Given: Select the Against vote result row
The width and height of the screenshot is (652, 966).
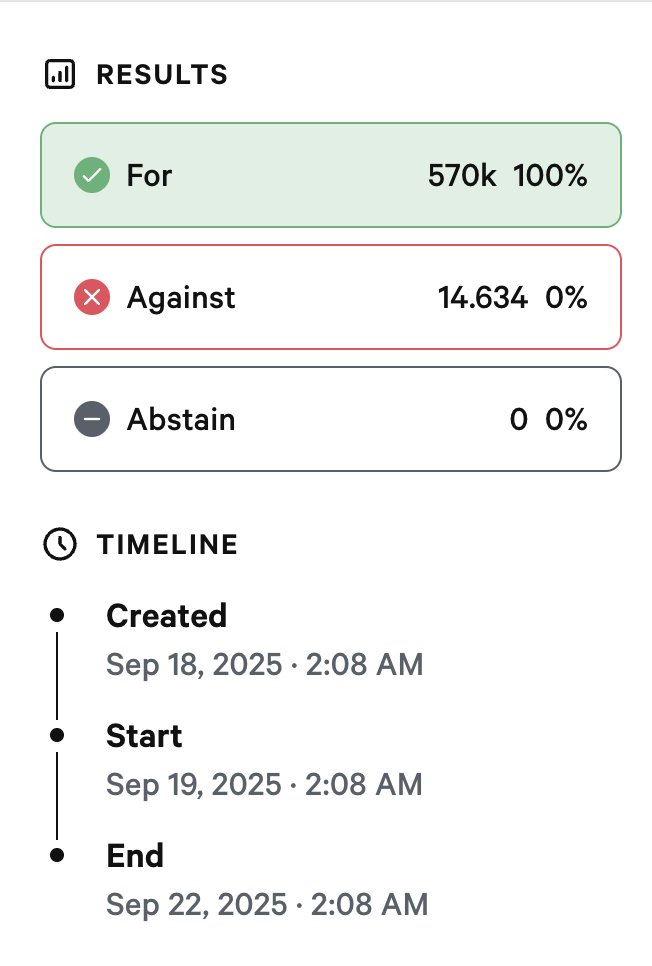Looking at the screenshot, I should [330, 297].
